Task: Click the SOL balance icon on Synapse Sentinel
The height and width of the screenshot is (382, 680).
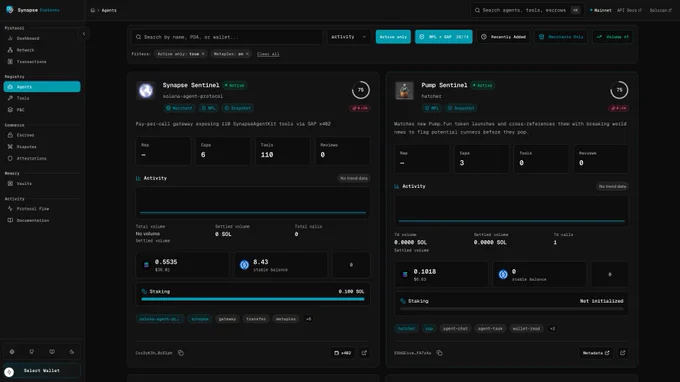Action: (146, 265)
